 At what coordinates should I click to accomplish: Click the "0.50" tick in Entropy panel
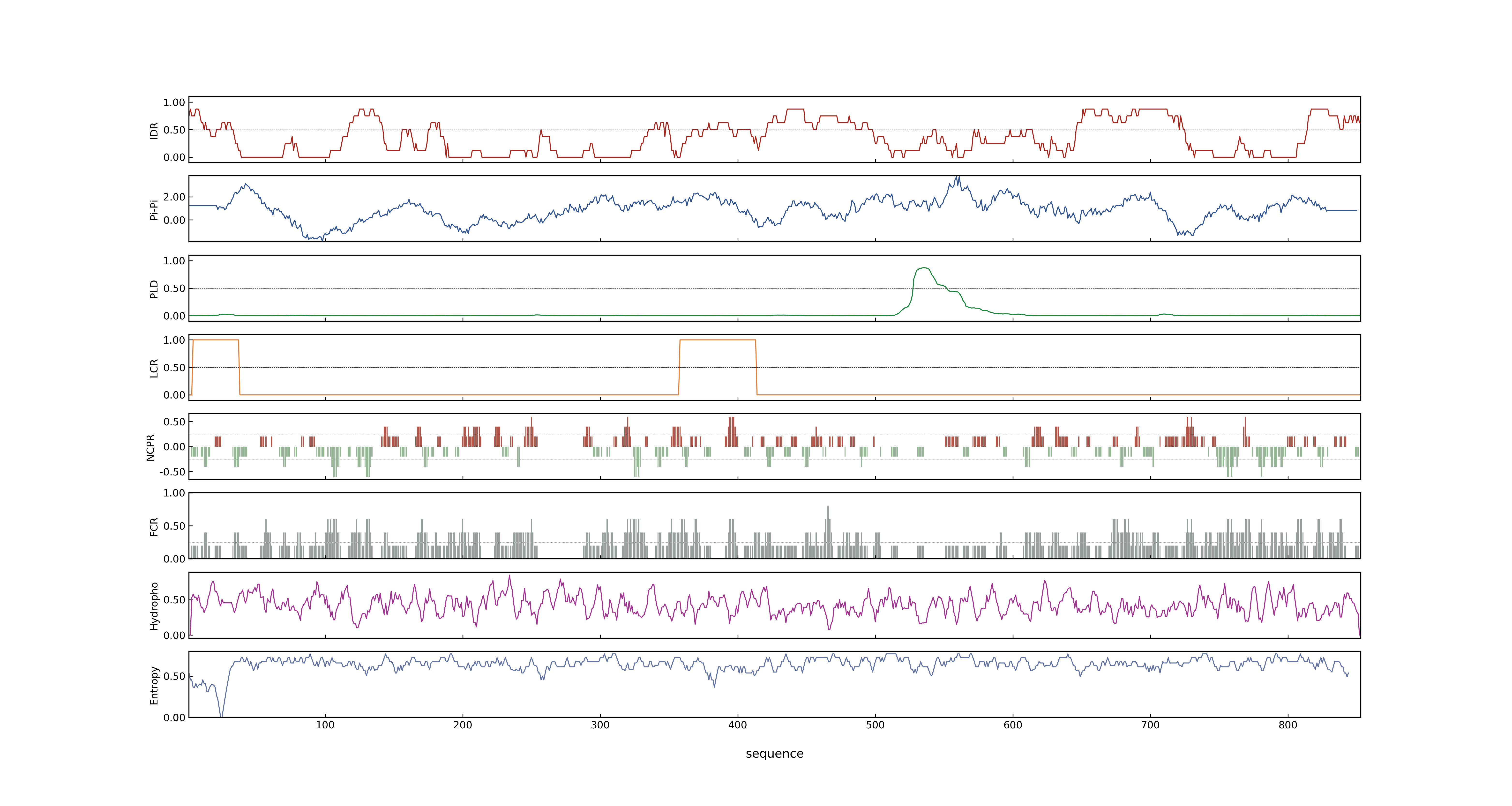(174, 676)
